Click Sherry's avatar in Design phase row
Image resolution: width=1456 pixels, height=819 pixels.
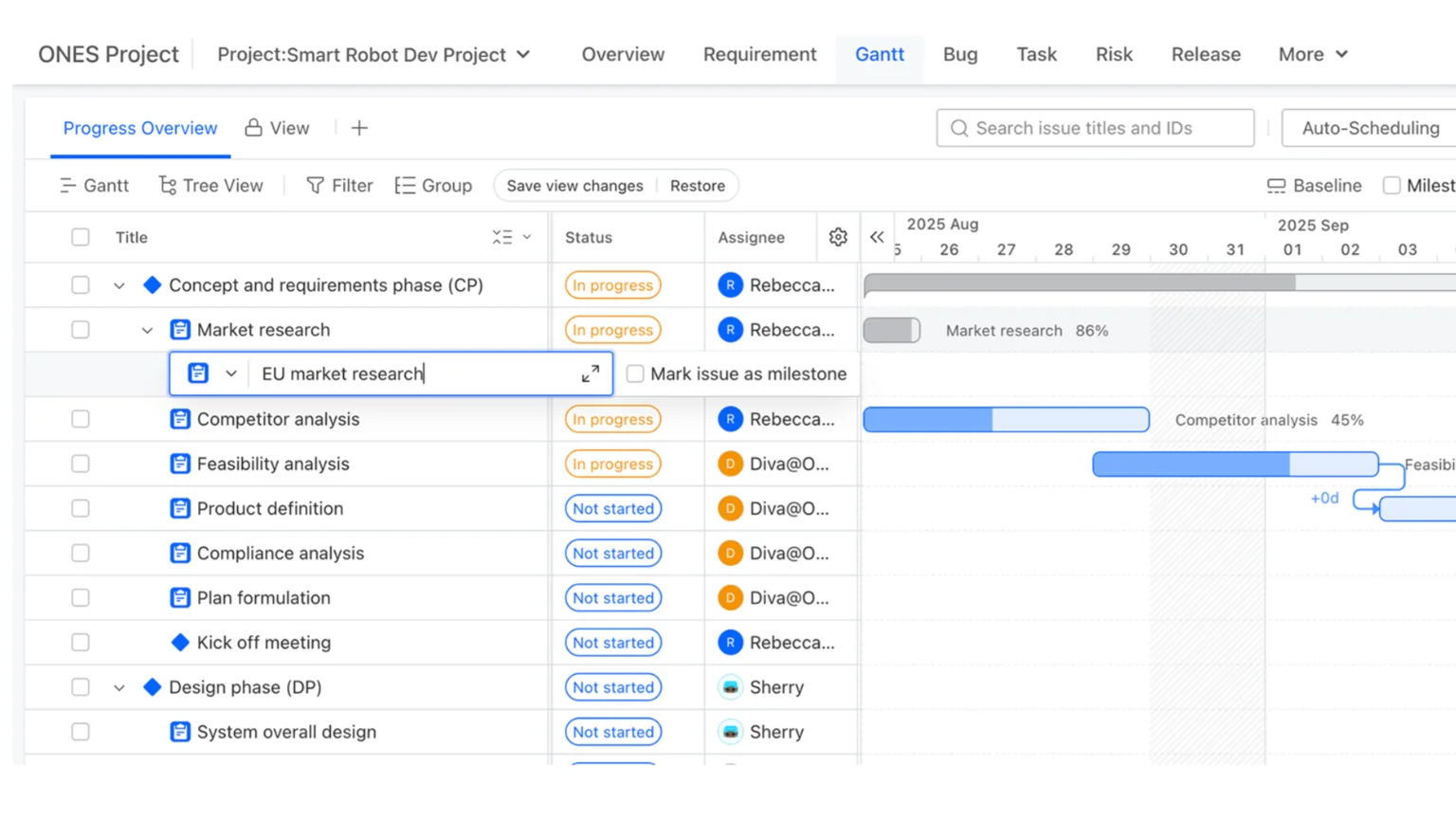point(730,687)
